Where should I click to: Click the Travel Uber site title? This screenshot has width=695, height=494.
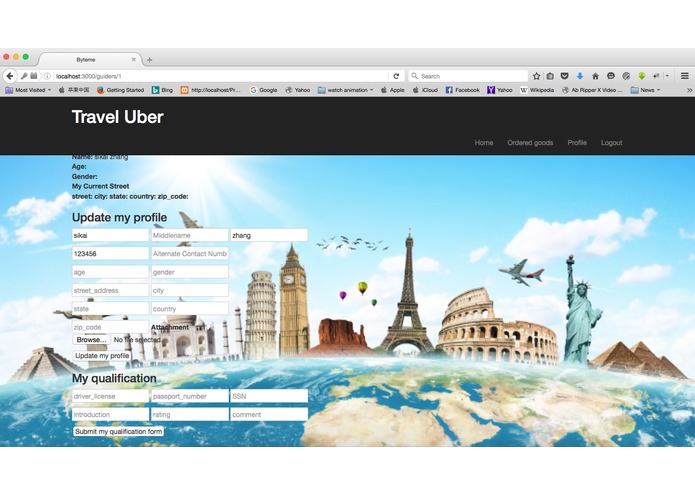[x=117, y=117]
